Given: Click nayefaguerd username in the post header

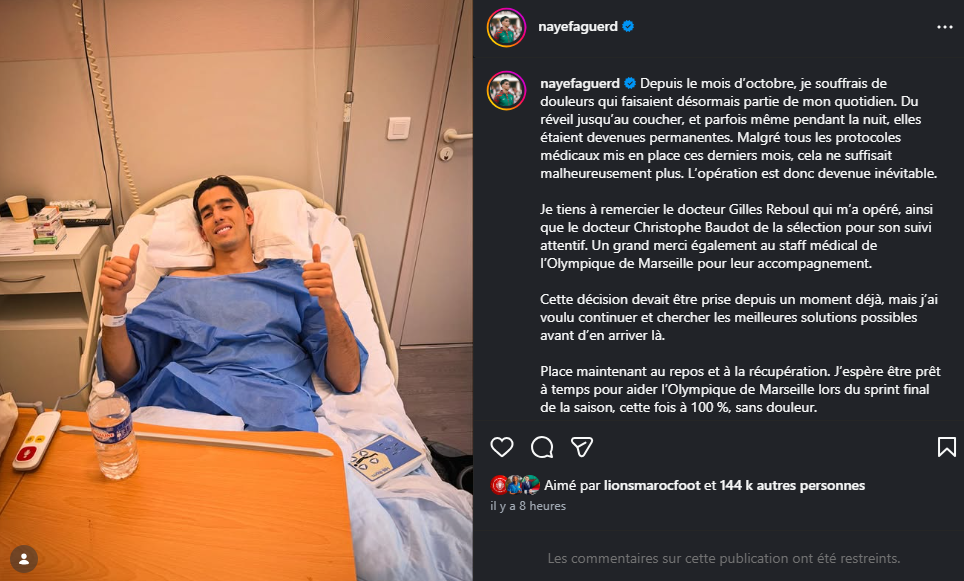Looking at the screenshot, I should click(578, 26).
